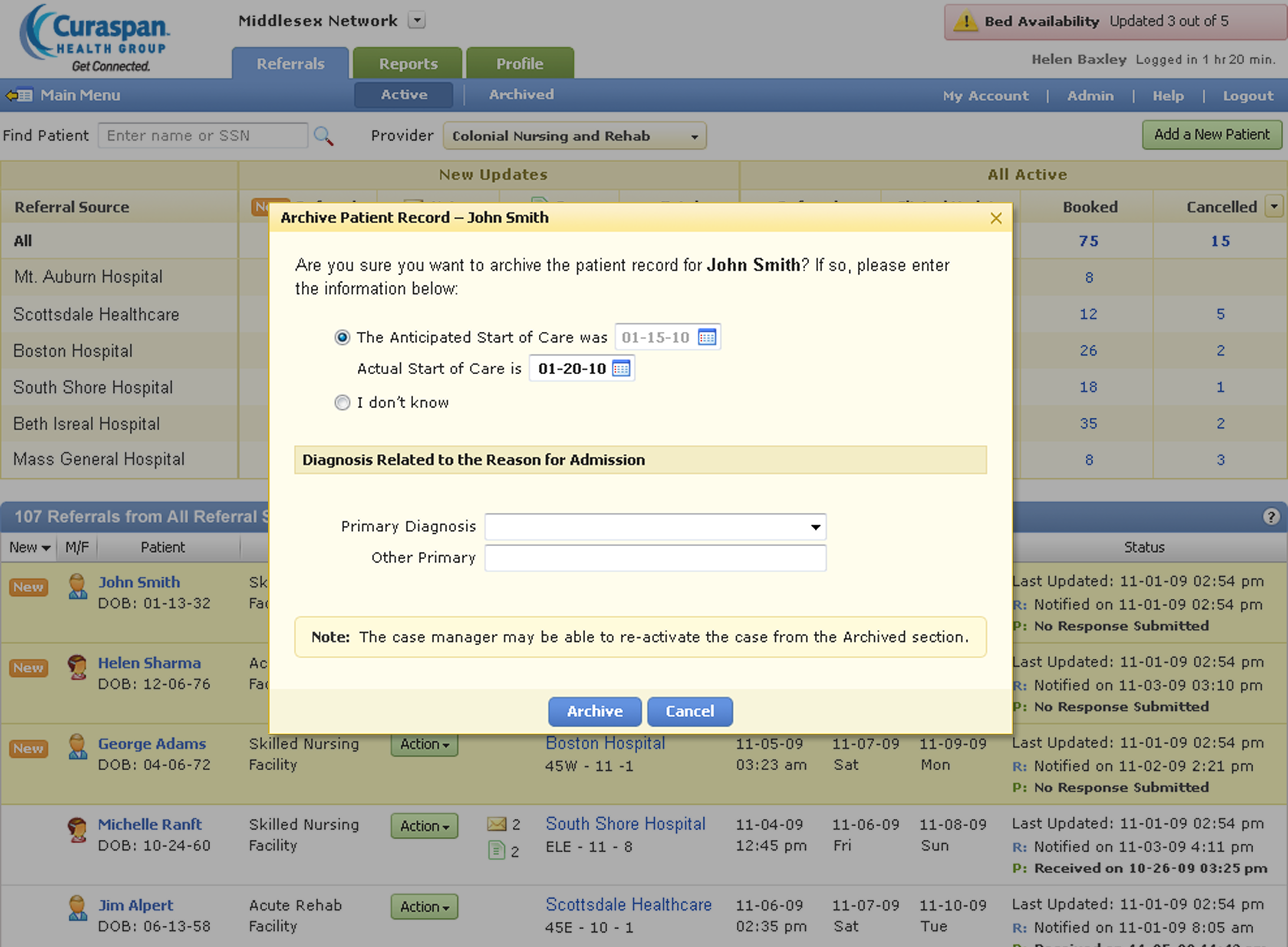
Task: Click Michelle Ranft's envelope messages icon
Action: pyautogui.click(x=496, y=824)
